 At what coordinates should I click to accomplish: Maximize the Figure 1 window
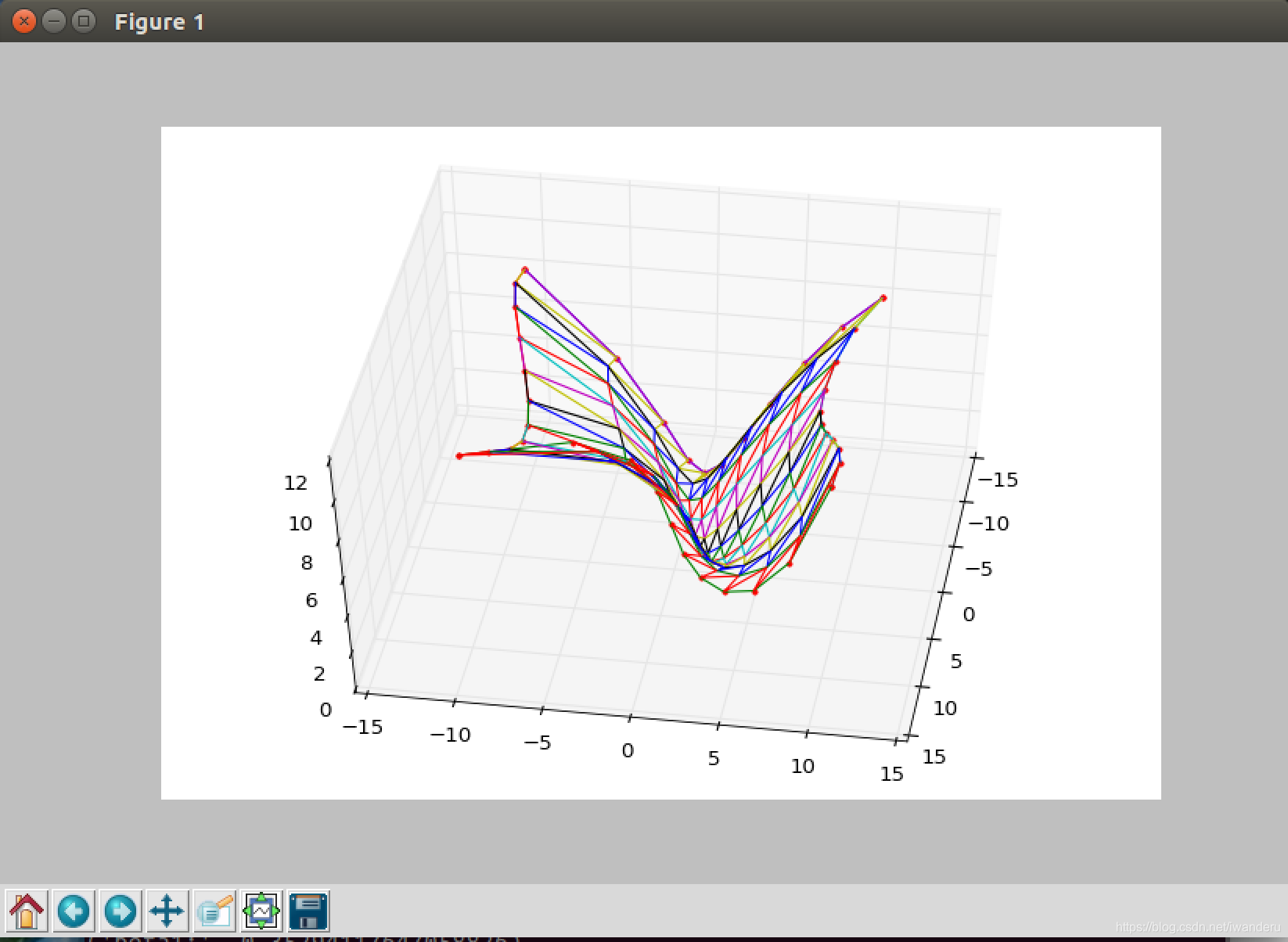[83, 21]
